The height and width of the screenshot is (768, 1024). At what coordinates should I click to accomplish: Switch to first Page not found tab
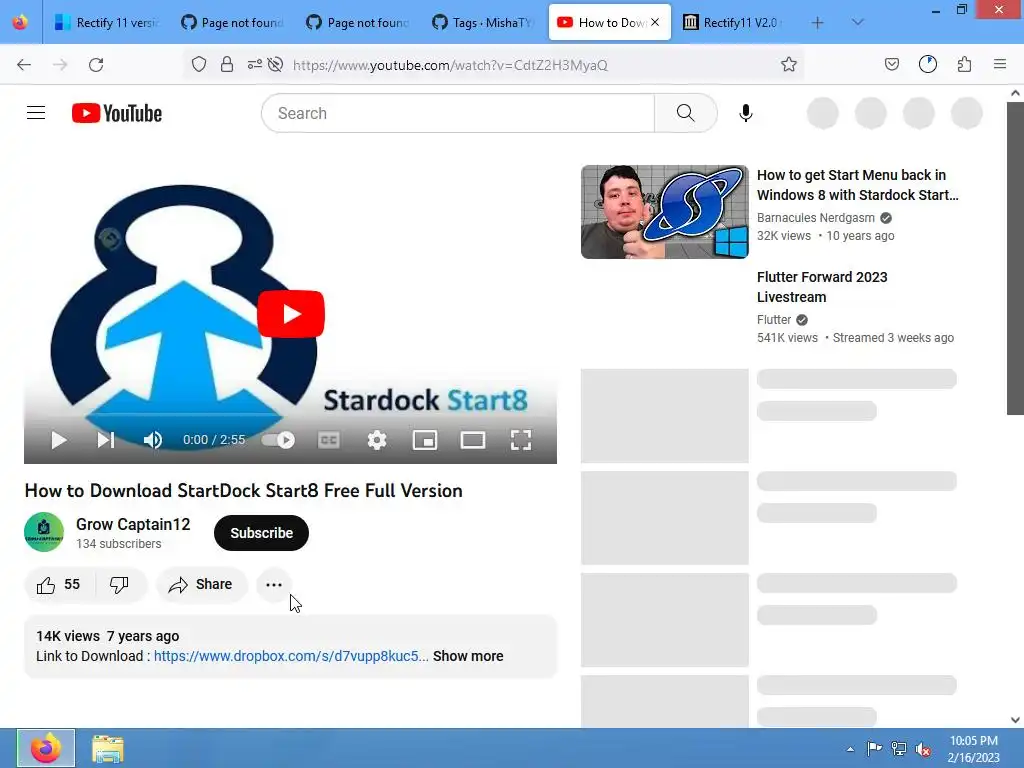coord(232,23)
